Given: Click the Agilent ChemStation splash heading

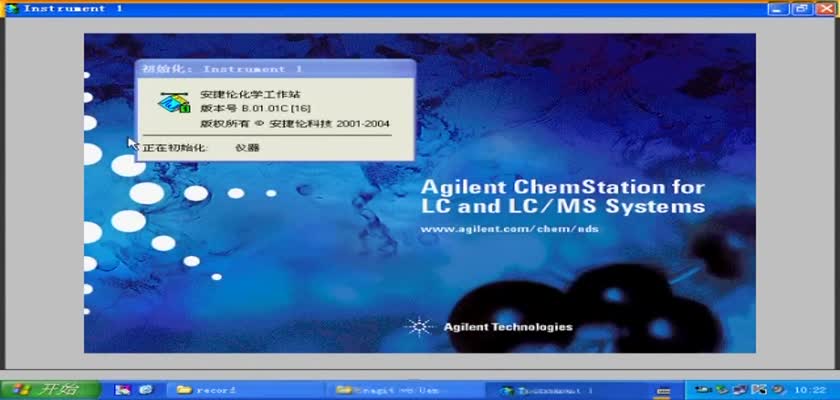Looking at the screenshot, I should (562, 196).
